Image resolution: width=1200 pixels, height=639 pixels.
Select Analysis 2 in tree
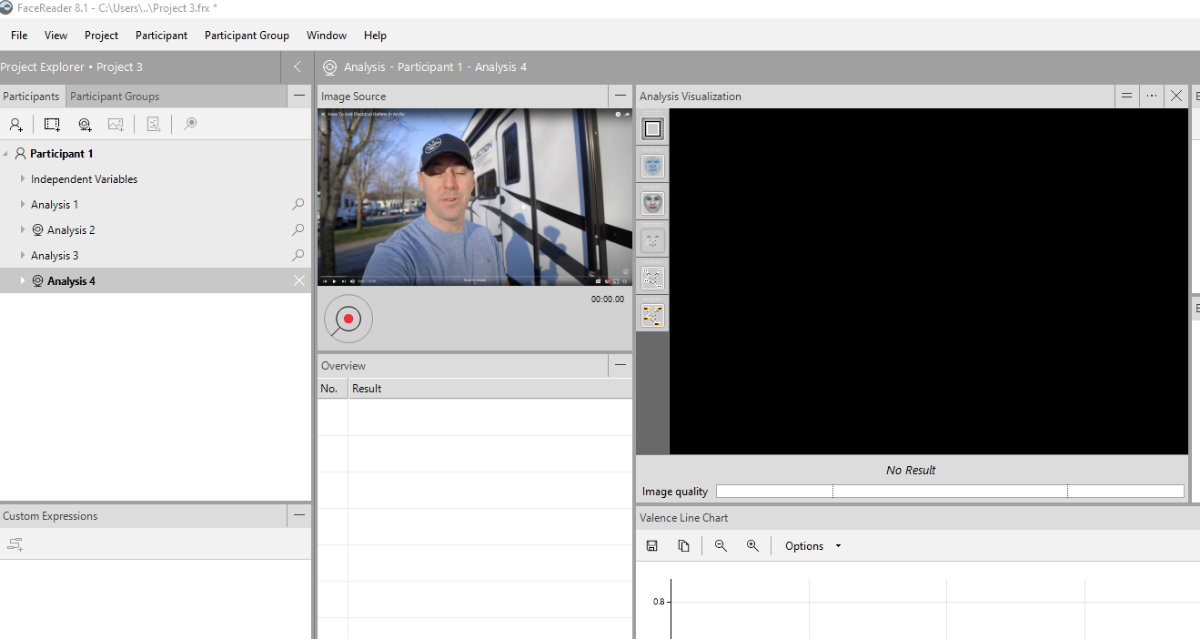(71, 230)
